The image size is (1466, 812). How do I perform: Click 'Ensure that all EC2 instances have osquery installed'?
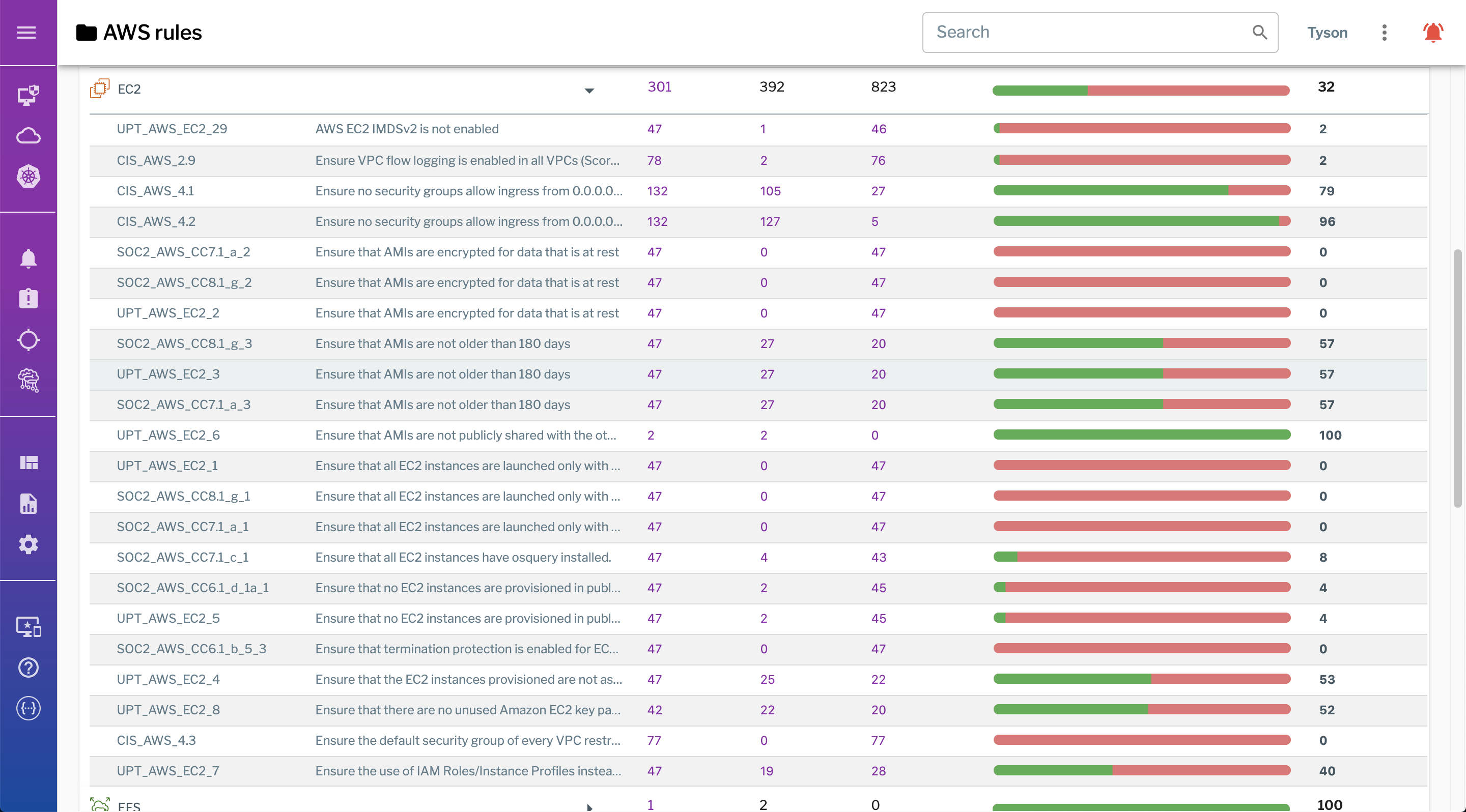point(463,558)
